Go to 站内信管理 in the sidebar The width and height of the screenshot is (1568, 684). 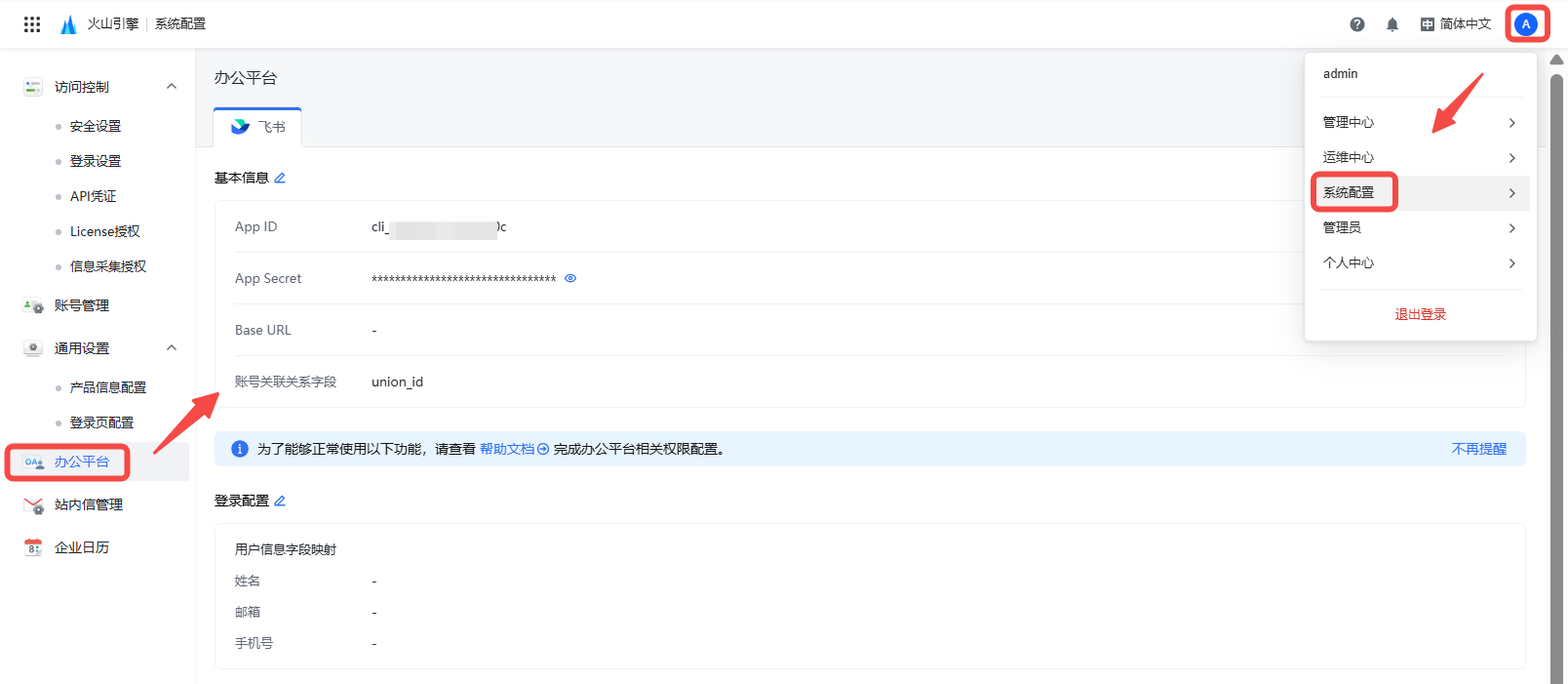(x=89, y=504)
